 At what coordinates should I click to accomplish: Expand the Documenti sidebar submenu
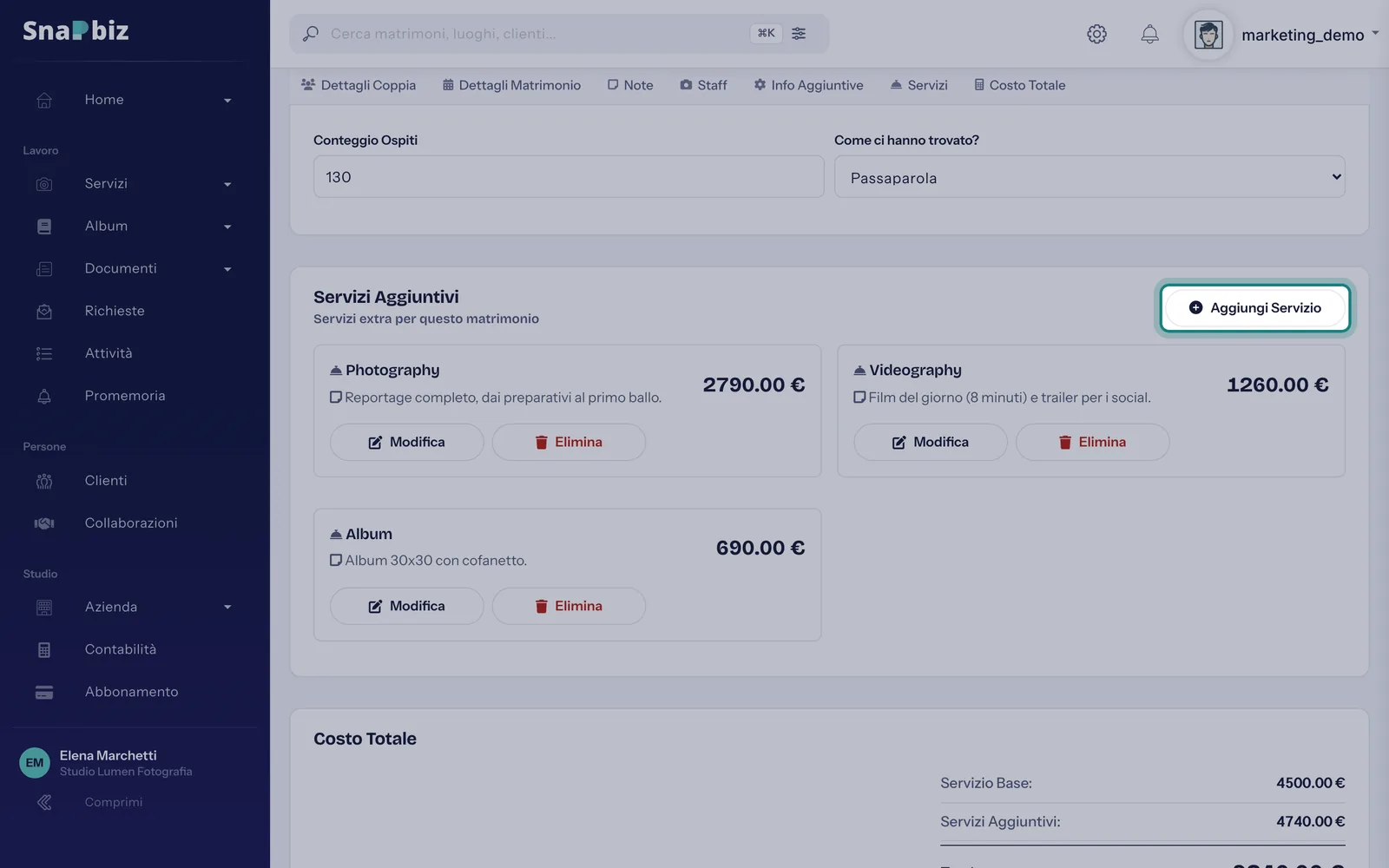[227, 270]
